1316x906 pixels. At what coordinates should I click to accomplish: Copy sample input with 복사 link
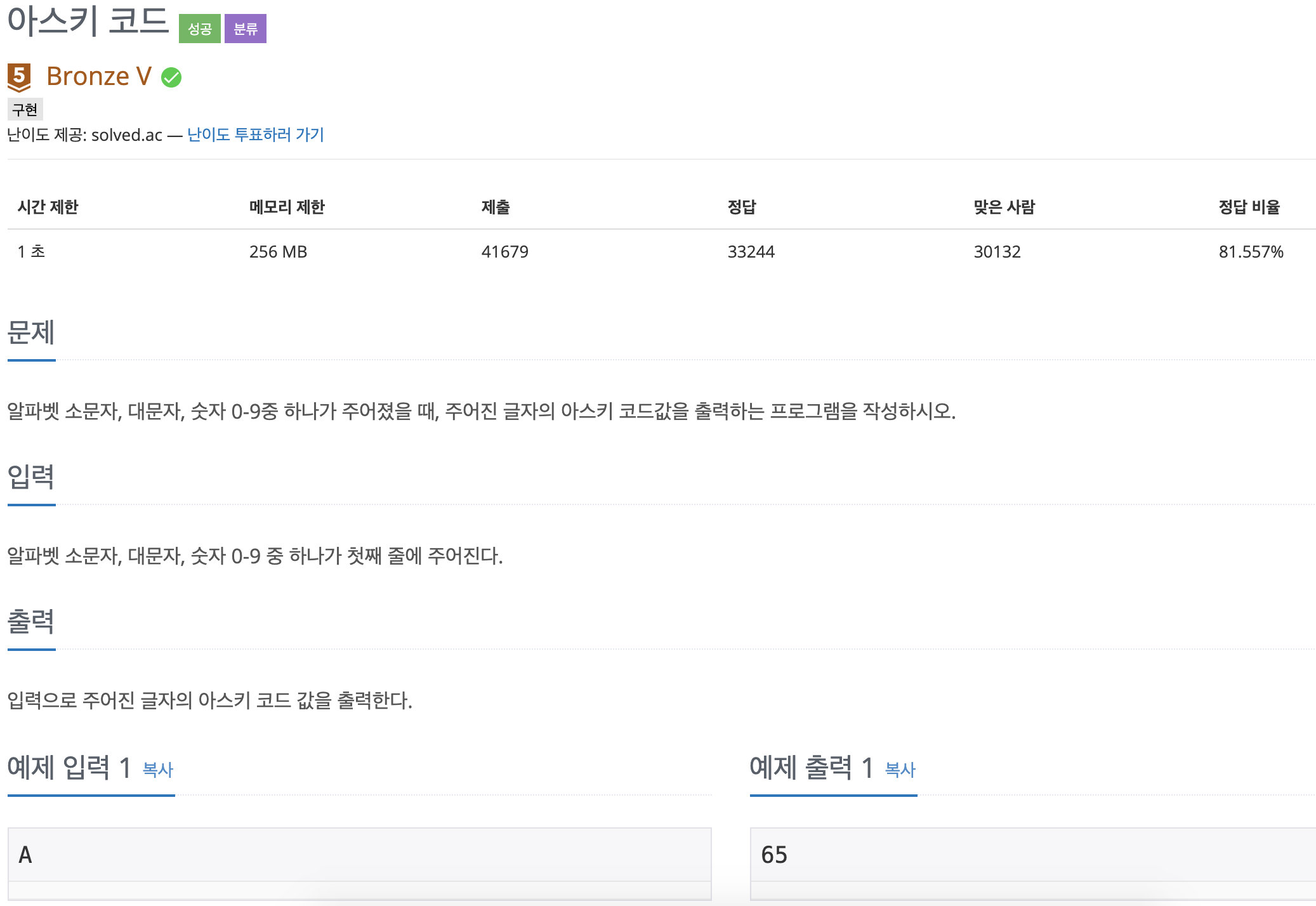158,770
